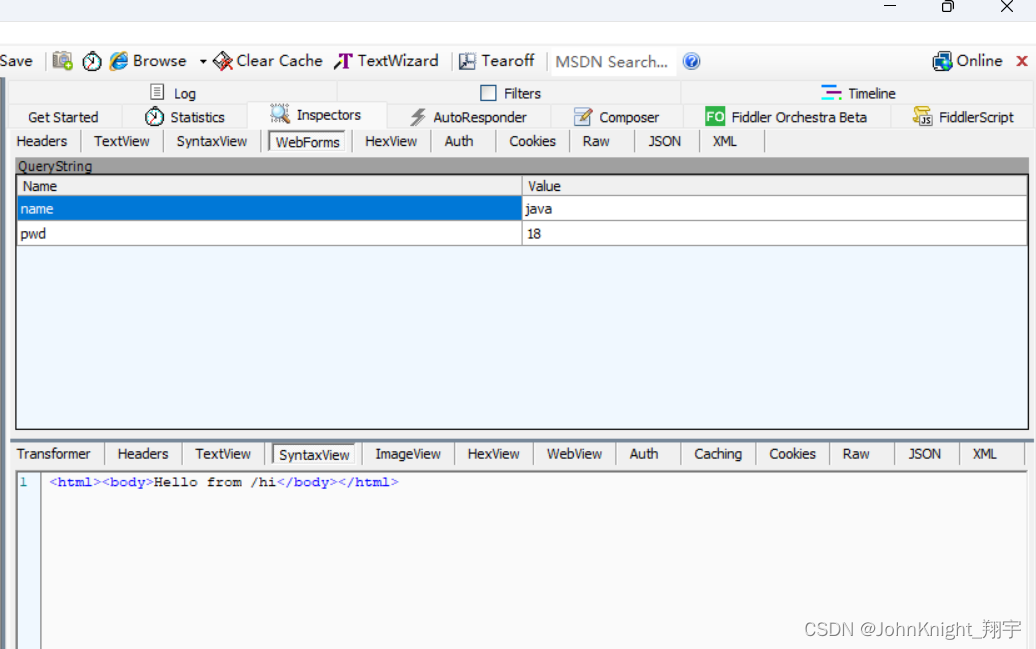Select request XML inspector tab
1036x649 pixels.
point(724,141)
